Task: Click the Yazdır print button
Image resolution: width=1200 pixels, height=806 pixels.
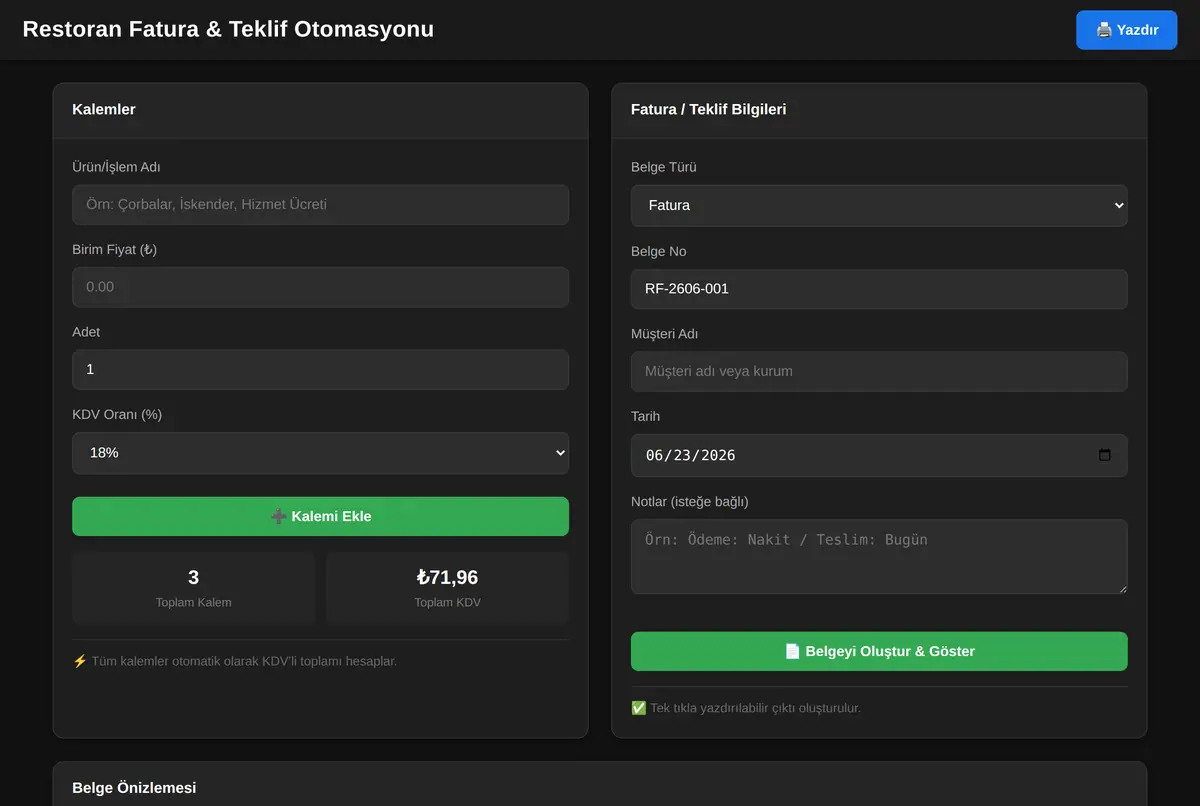Action: 1126,30
